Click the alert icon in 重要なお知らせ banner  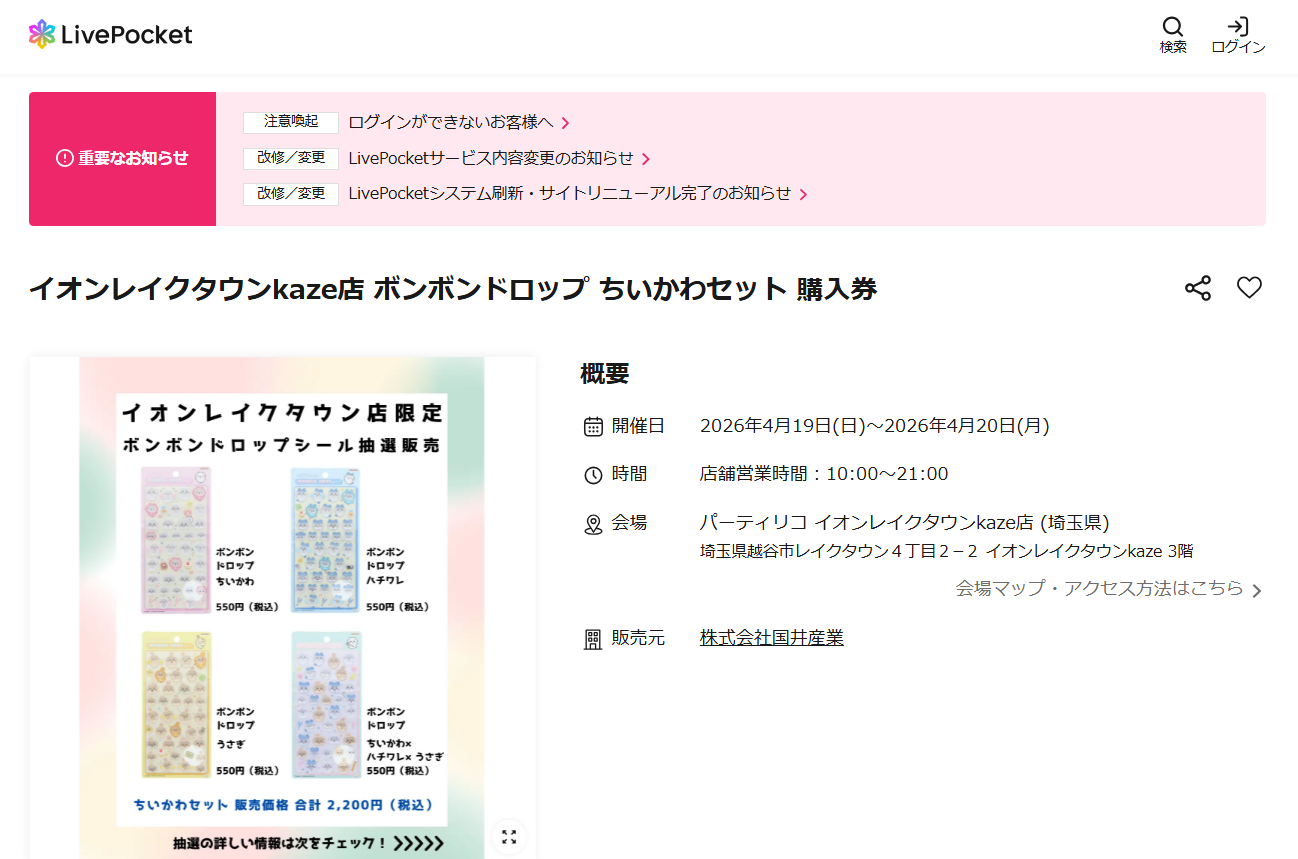[x=64, y=158]
